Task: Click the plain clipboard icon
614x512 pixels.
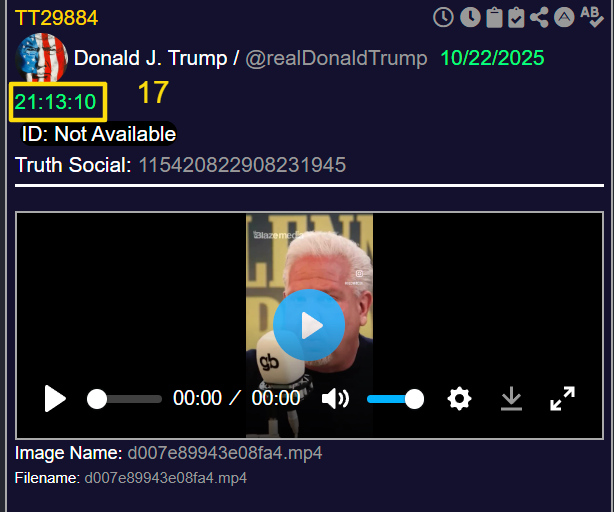Action: (494, 17)
